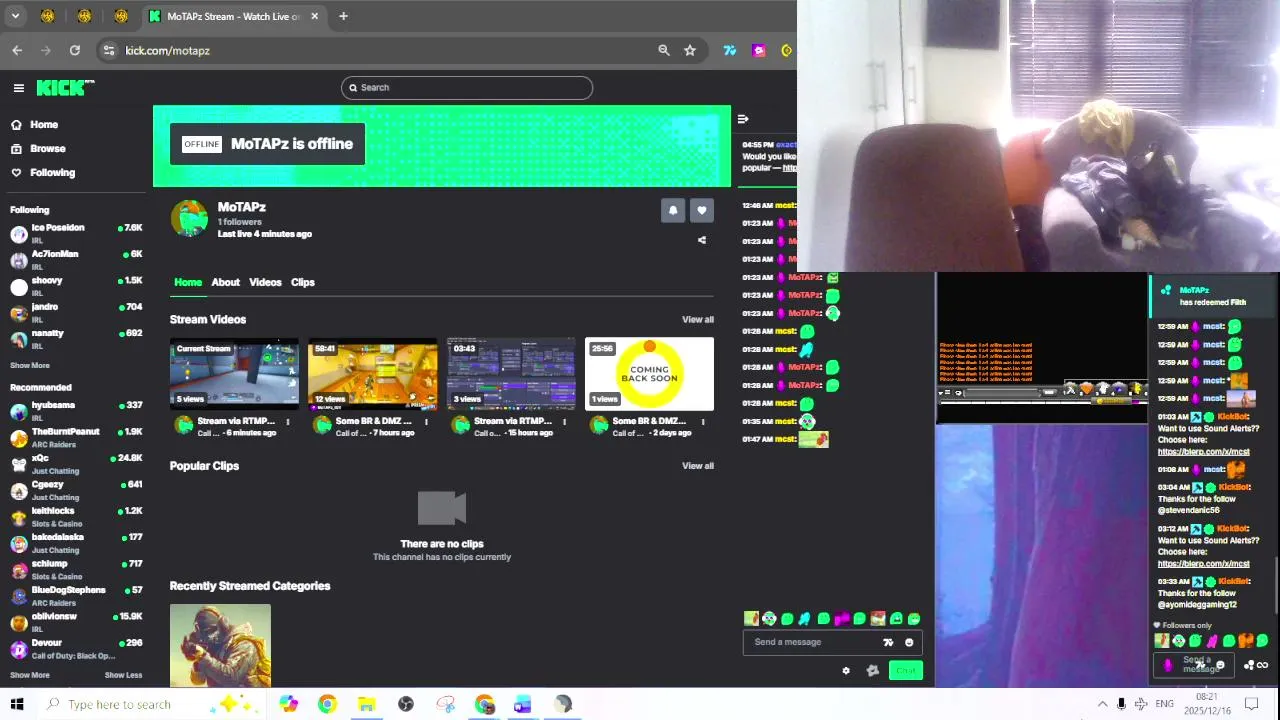Open options for the 2 days ago video
This screenshot has height=720, width=1280.
[702, 422]
